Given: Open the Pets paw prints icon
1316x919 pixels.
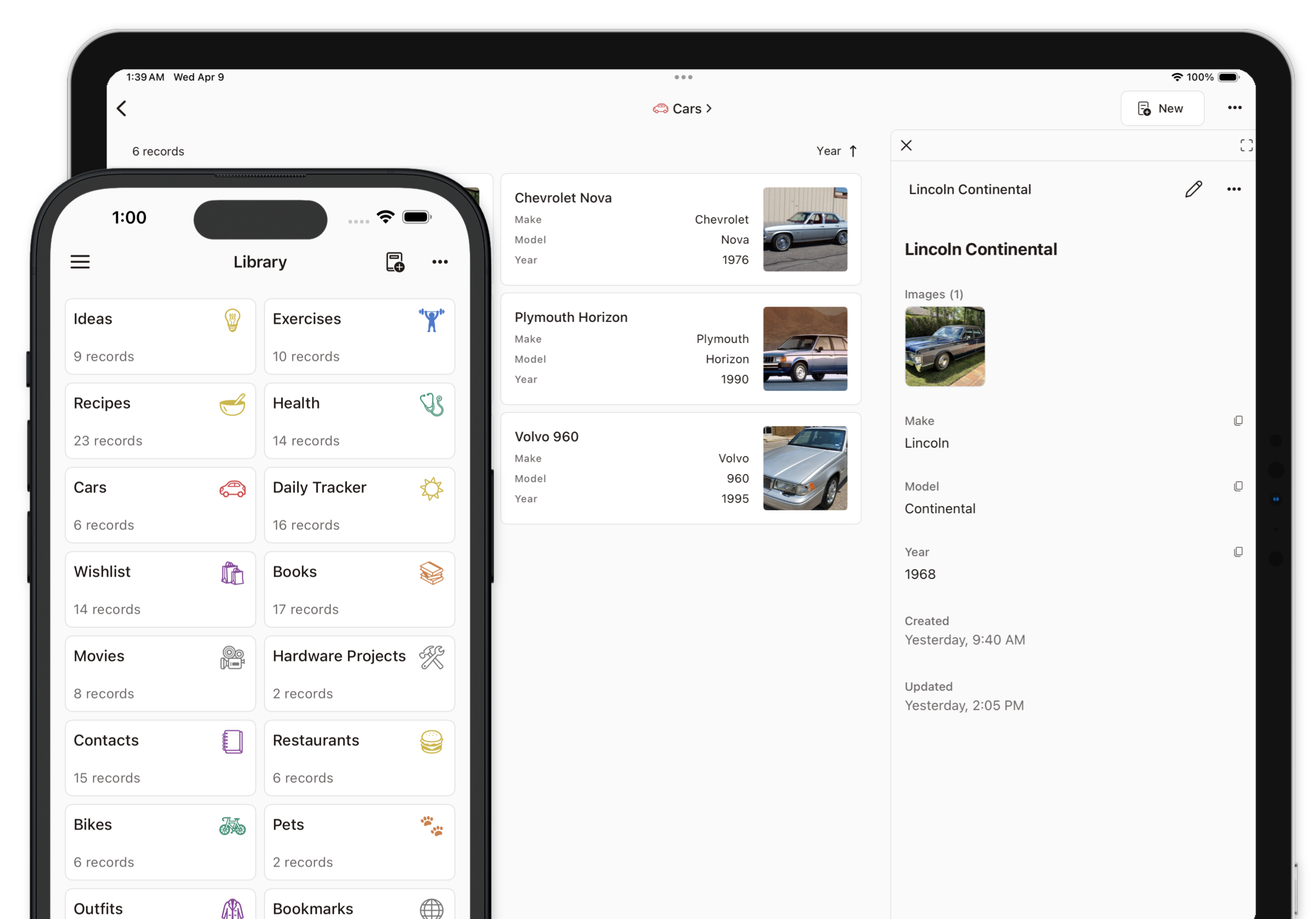Looking at the screenshot, I should coord(431,825).
